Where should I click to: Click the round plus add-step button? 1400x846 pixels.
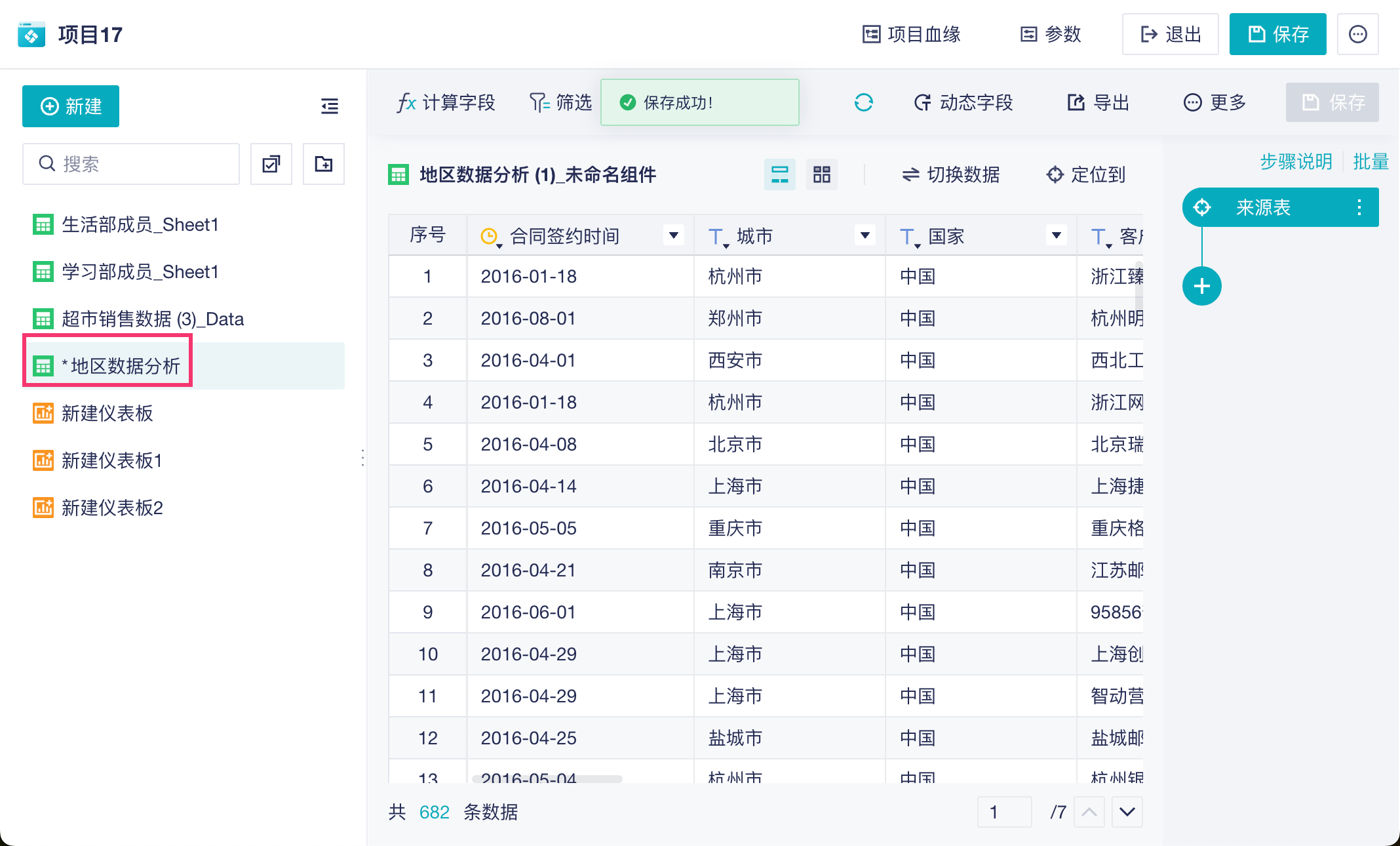pos(1201,286)
